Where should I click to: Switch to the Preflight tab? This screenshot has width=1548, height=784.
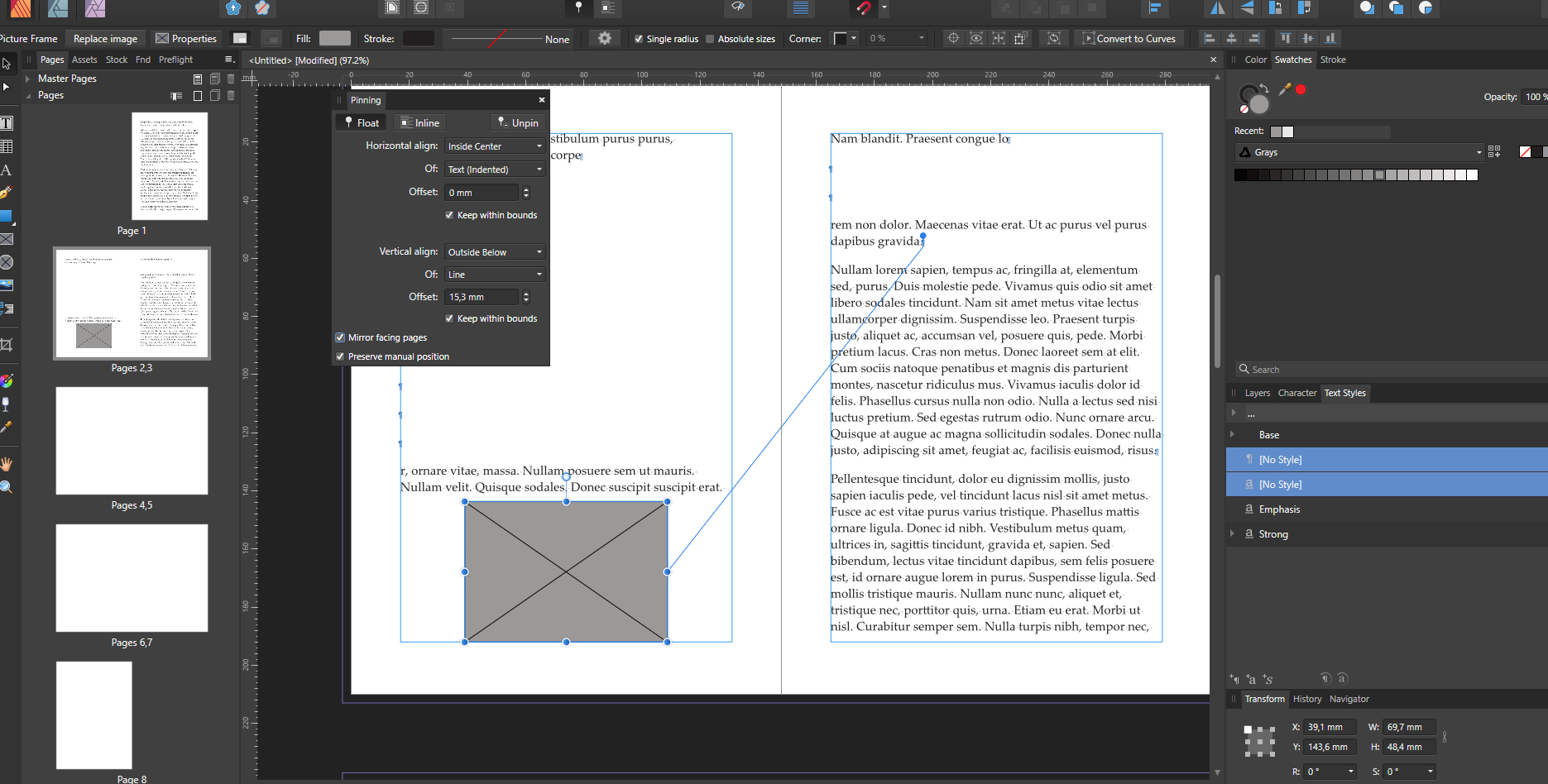pos(175,60)
